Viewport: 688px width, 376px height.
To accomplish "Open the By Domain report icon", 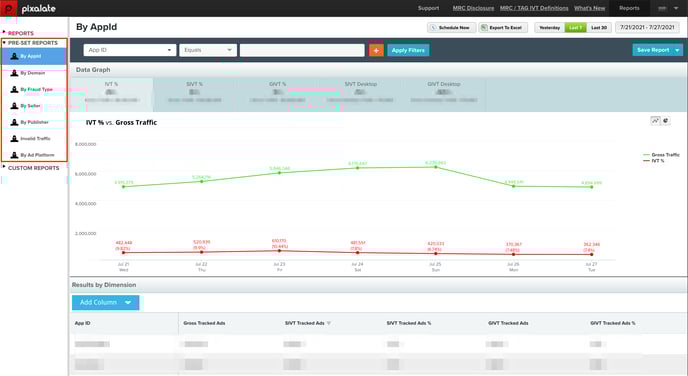I will tap(14, 73).
